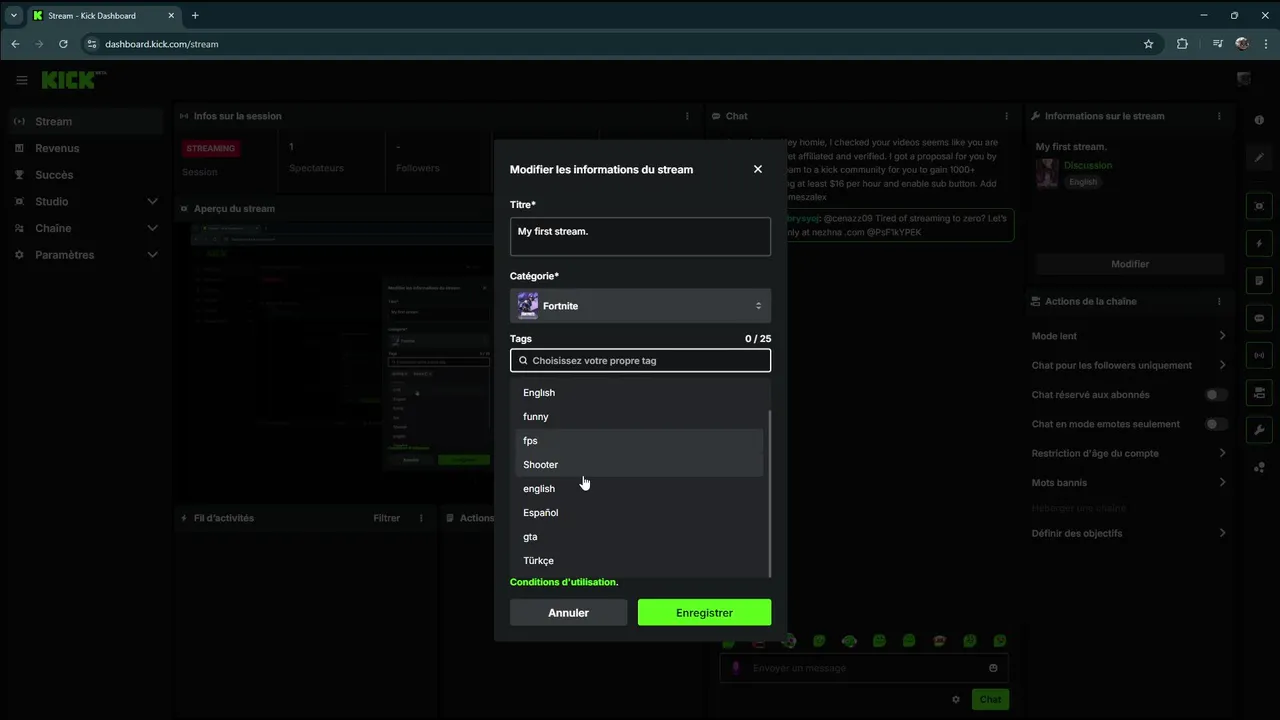1280x720 pixels.
Task: Expand the Mots bannis option
Action: pos(1222,483)
